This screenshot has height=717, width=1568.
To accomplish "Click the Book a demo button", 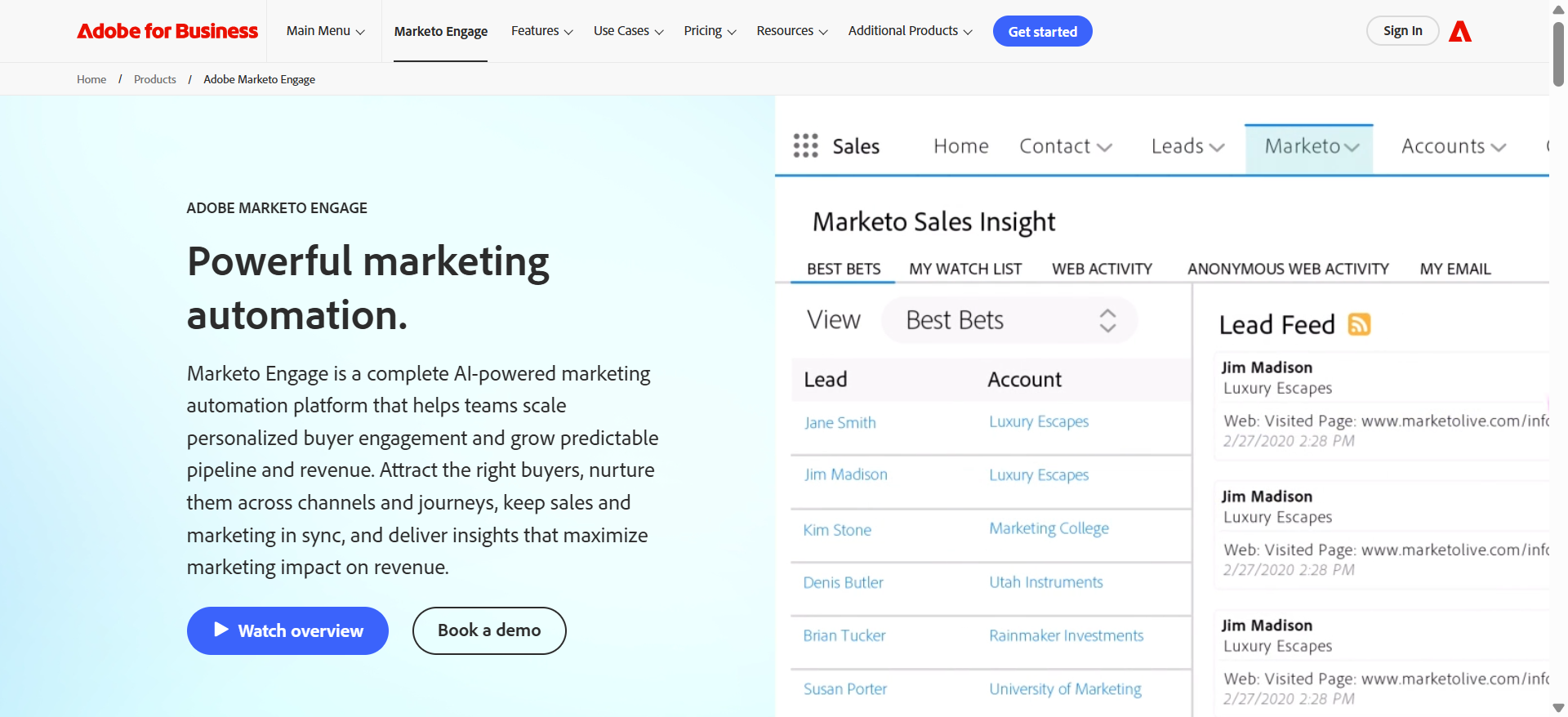I will pos(489,630).
